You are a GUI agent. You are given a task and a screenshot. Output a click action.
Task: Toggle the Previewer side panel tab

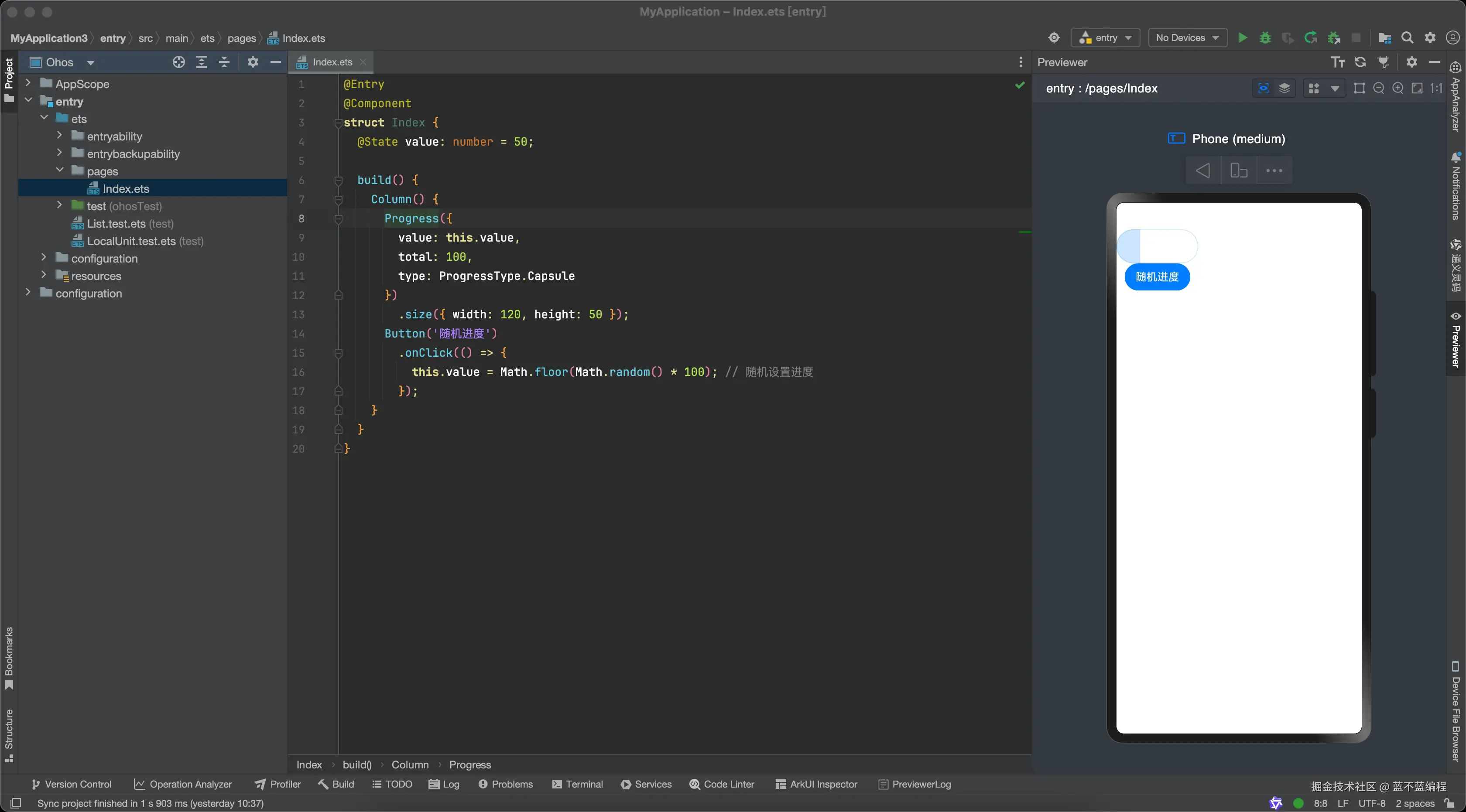tap(1455, 341)
